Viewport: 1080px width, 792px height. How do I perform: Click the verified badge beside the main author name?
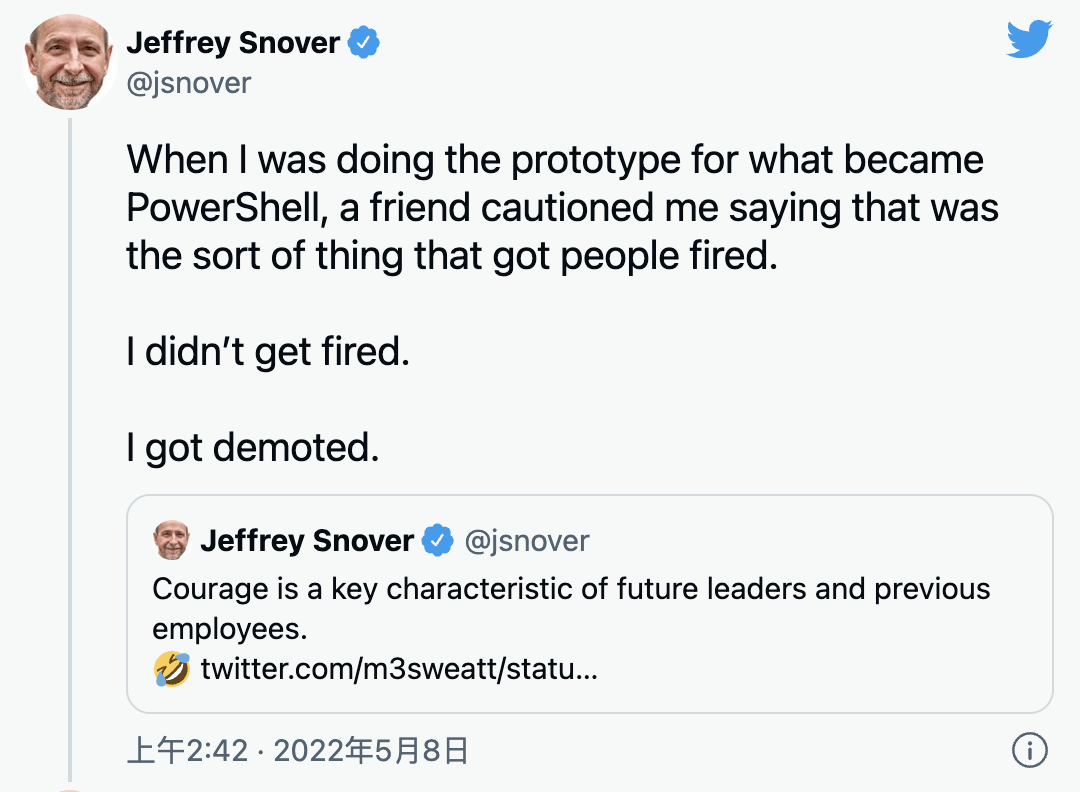tap(363, 43)
